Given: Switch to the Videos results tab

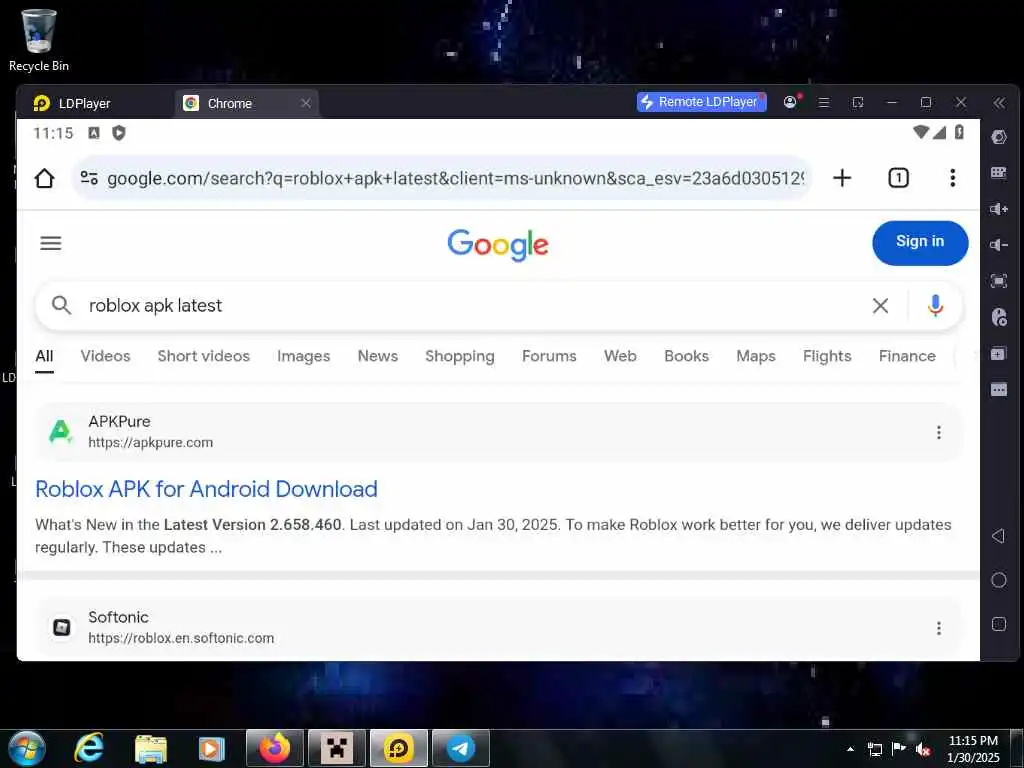Looking at the screenshot, I should pyautogui.click(x=105, y=356).
